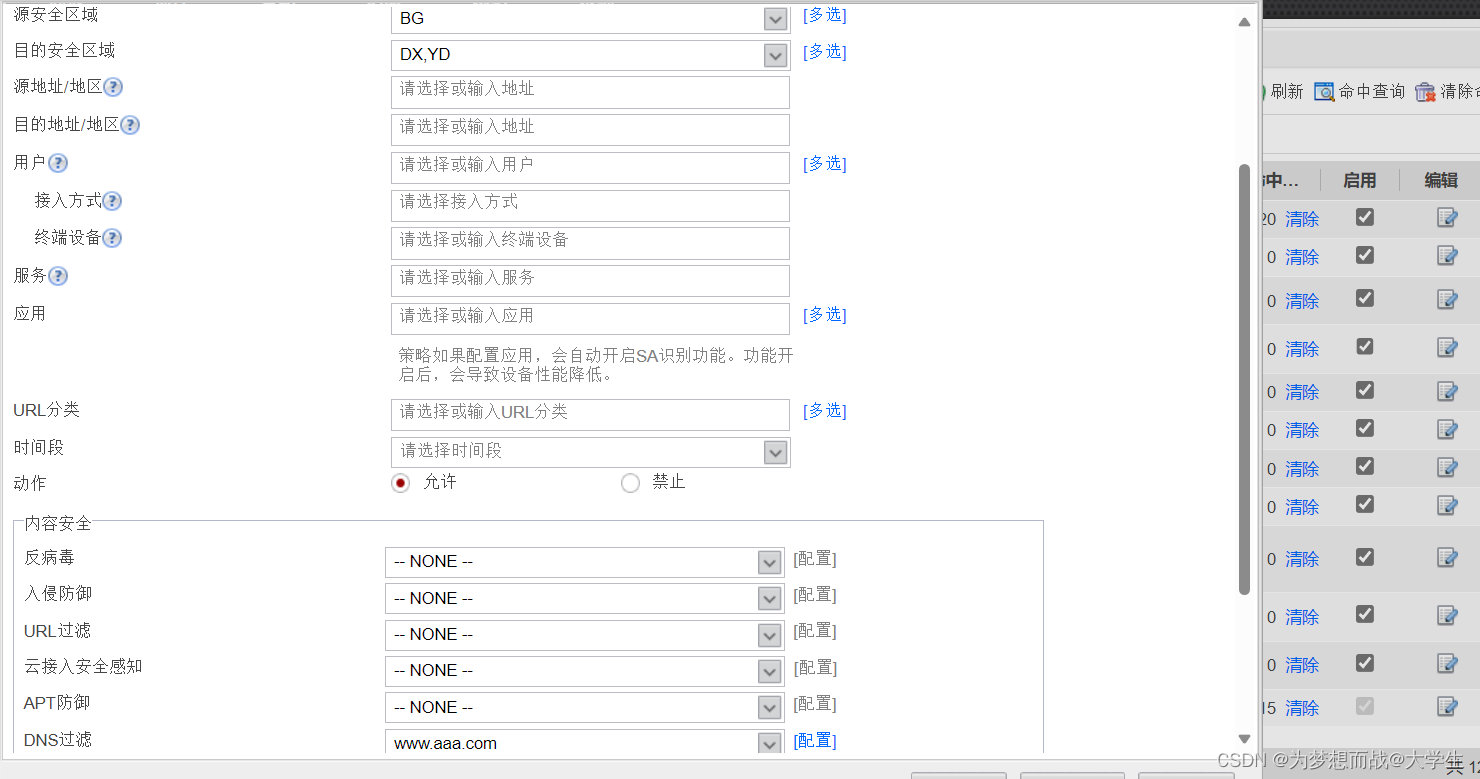The image size is (1480, 779).
Task: Click the URL分类 input field
Action: pos(590,415)
